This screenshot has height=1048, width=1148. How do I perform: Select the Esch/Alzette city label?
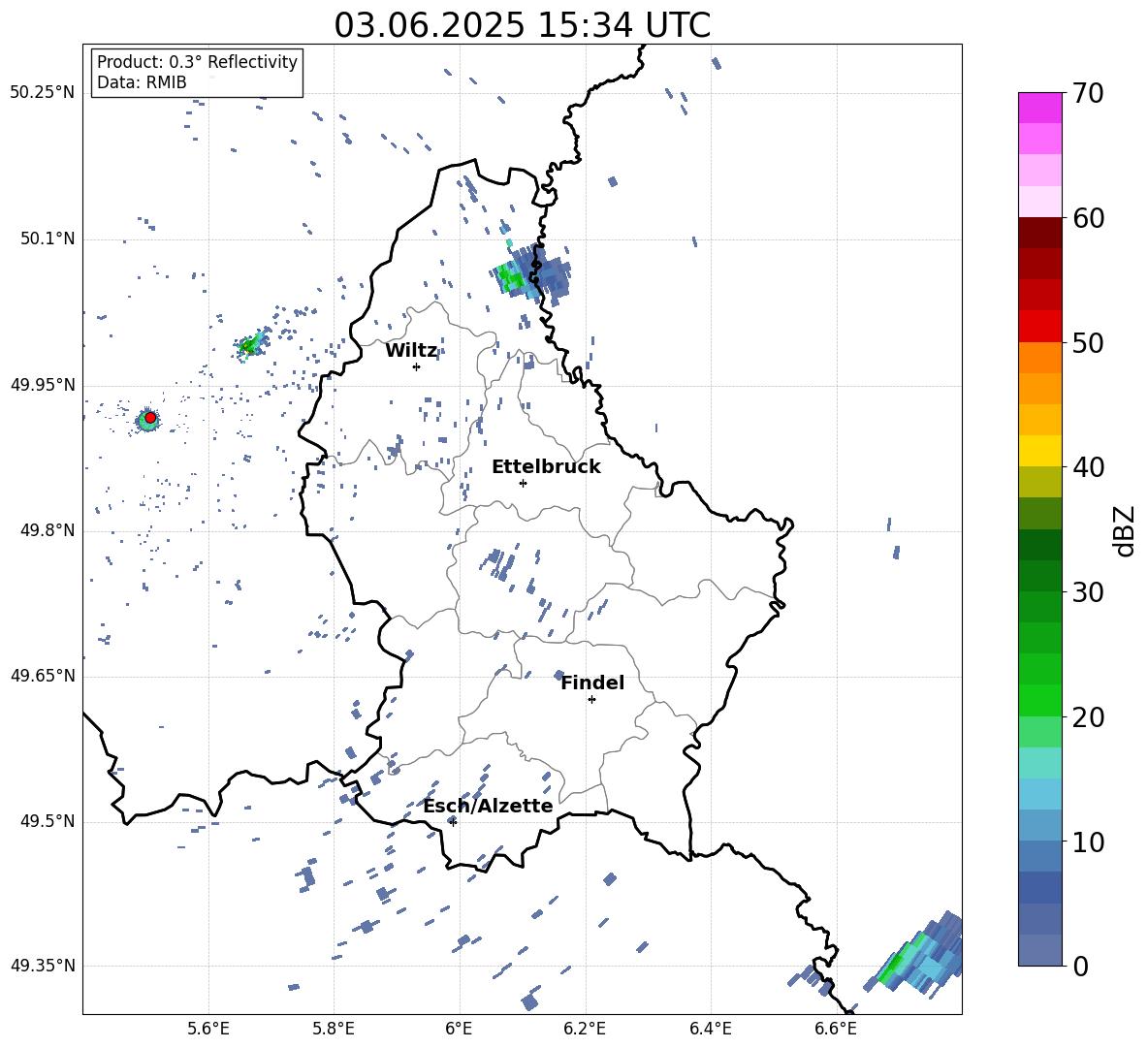(488, 807)
